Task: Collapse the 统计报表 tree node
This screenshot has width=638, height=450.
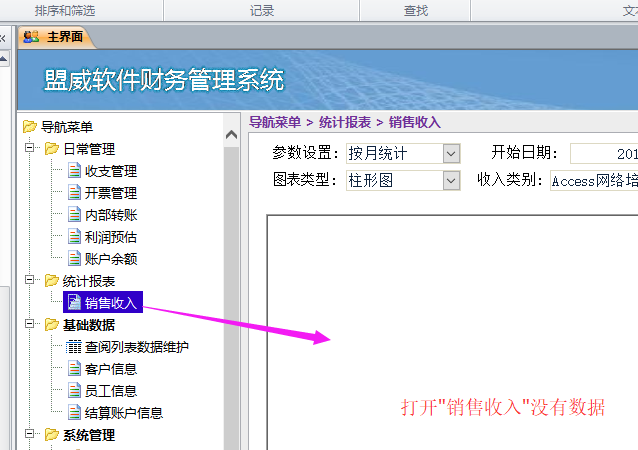Action: 29,280
